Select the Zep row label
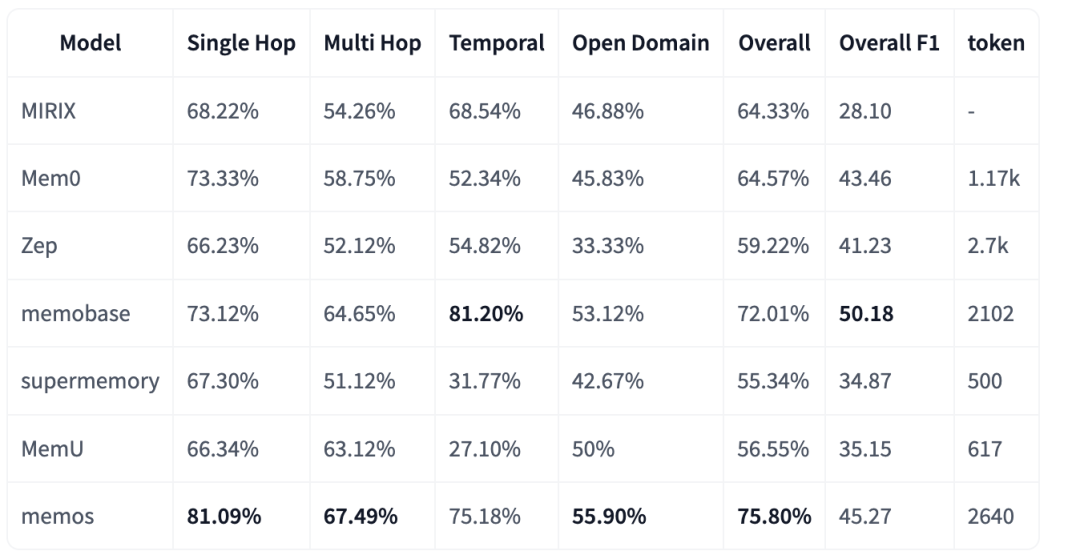Viewport: 1080px width, 559px height. (38, 247)
